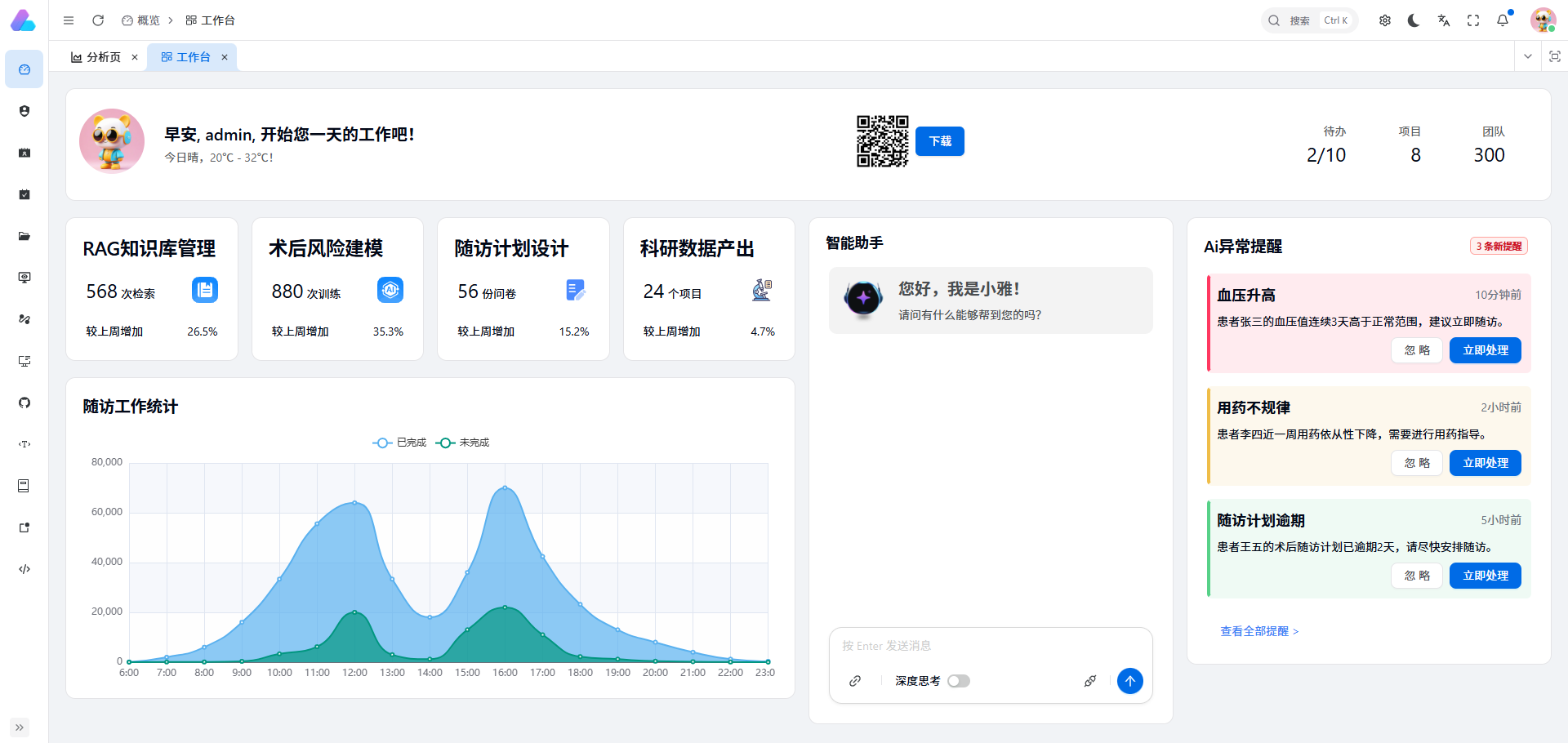Switch to the 分析页 tab
Image resolution: width=1568 pixels, height=743 pixels.
(96, 57)
